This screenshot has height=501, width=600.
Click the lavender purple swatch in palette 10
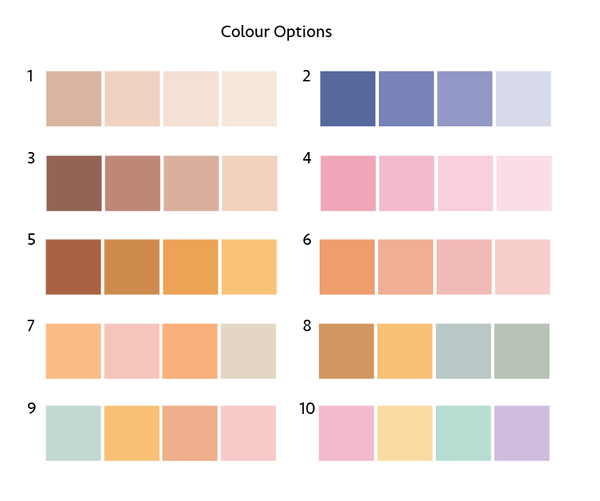pos(522,433)
